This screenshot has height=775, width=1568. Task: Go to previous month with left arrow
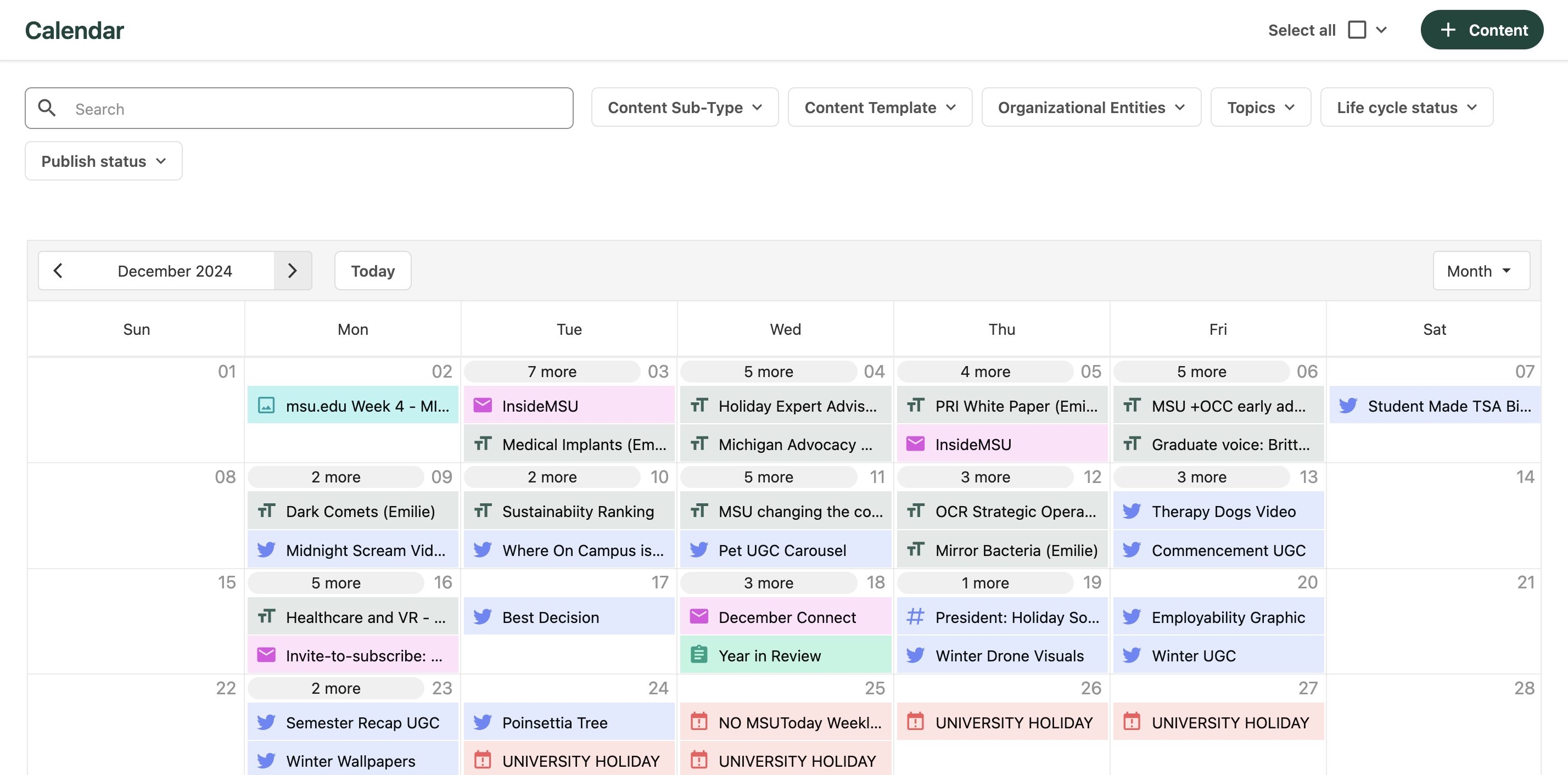coord(58,271)
